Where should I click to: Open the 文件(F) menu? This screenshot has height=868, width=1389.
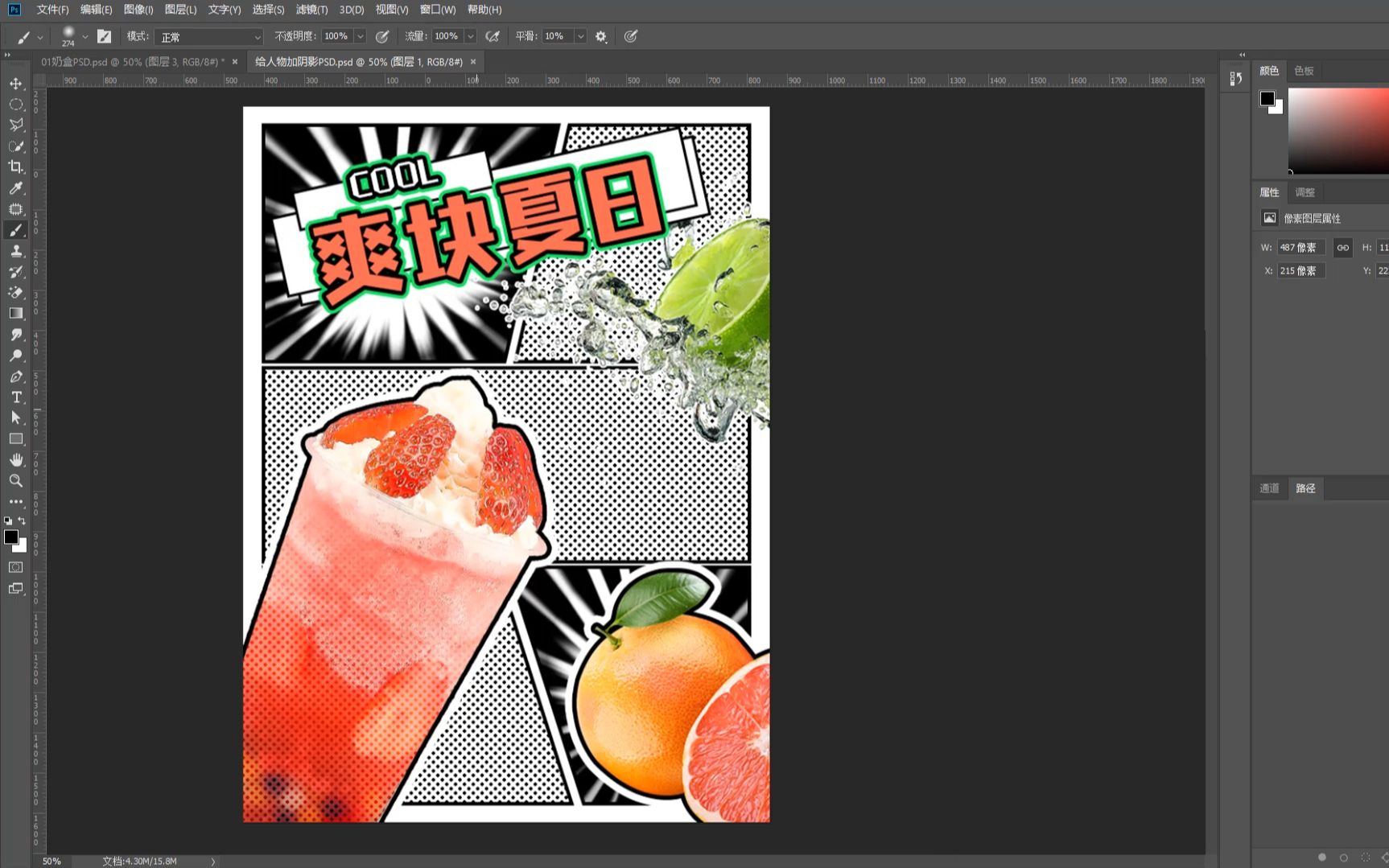click(x=53, y=10)
